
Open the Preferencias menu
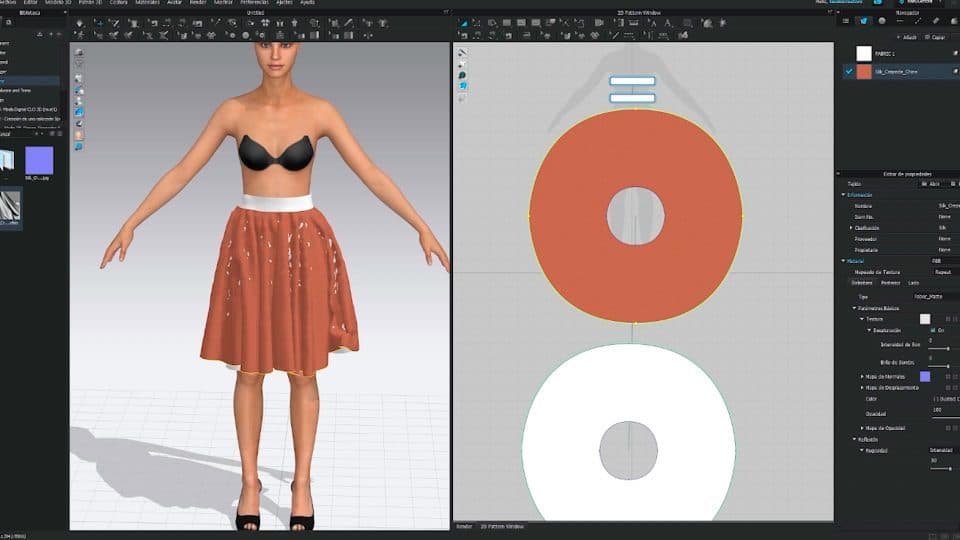[254, 2]
